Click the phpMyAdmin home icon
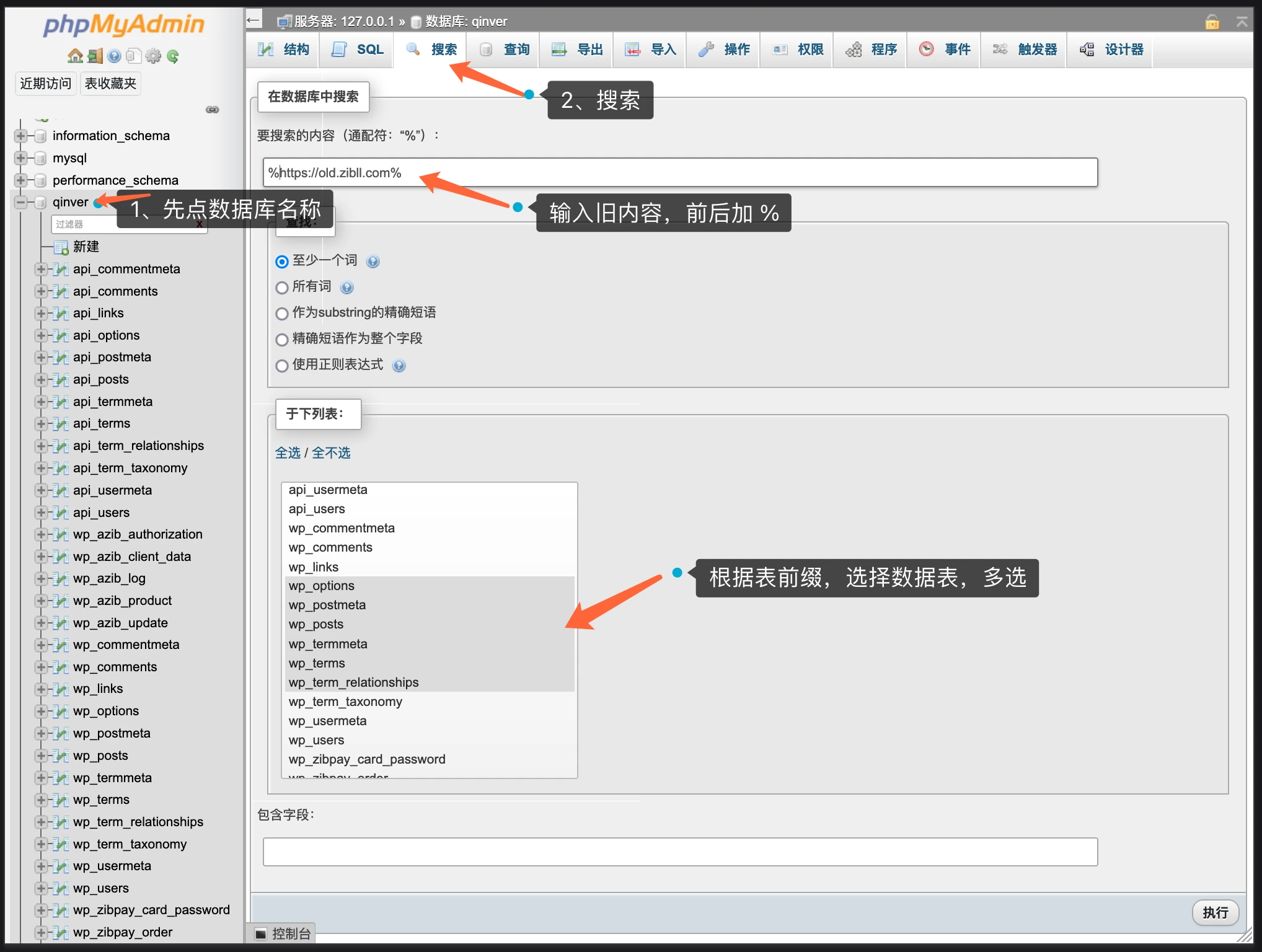This screenshot has height=952, width=1262. 76,56
